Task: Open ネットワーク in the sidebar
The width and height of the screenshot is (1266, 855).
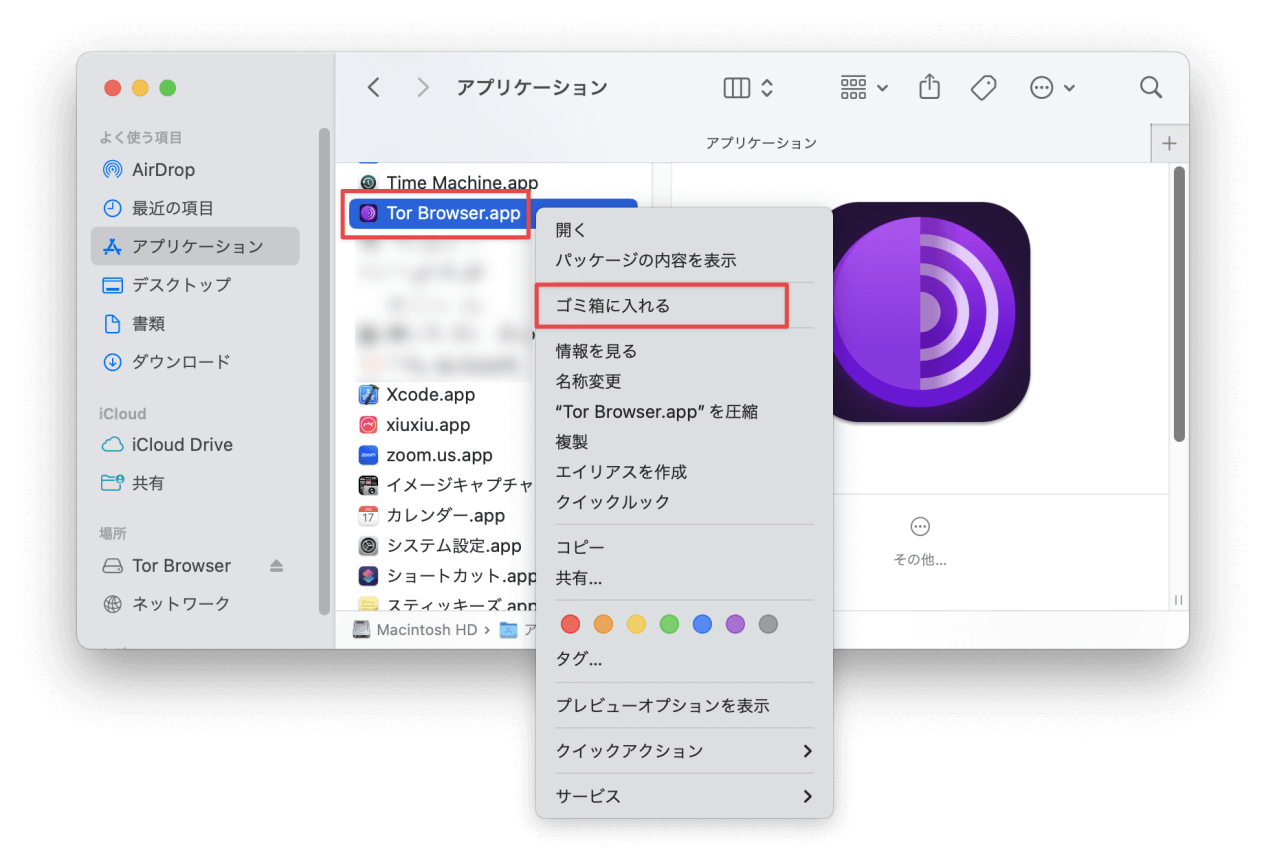Action: pos(195,604)
